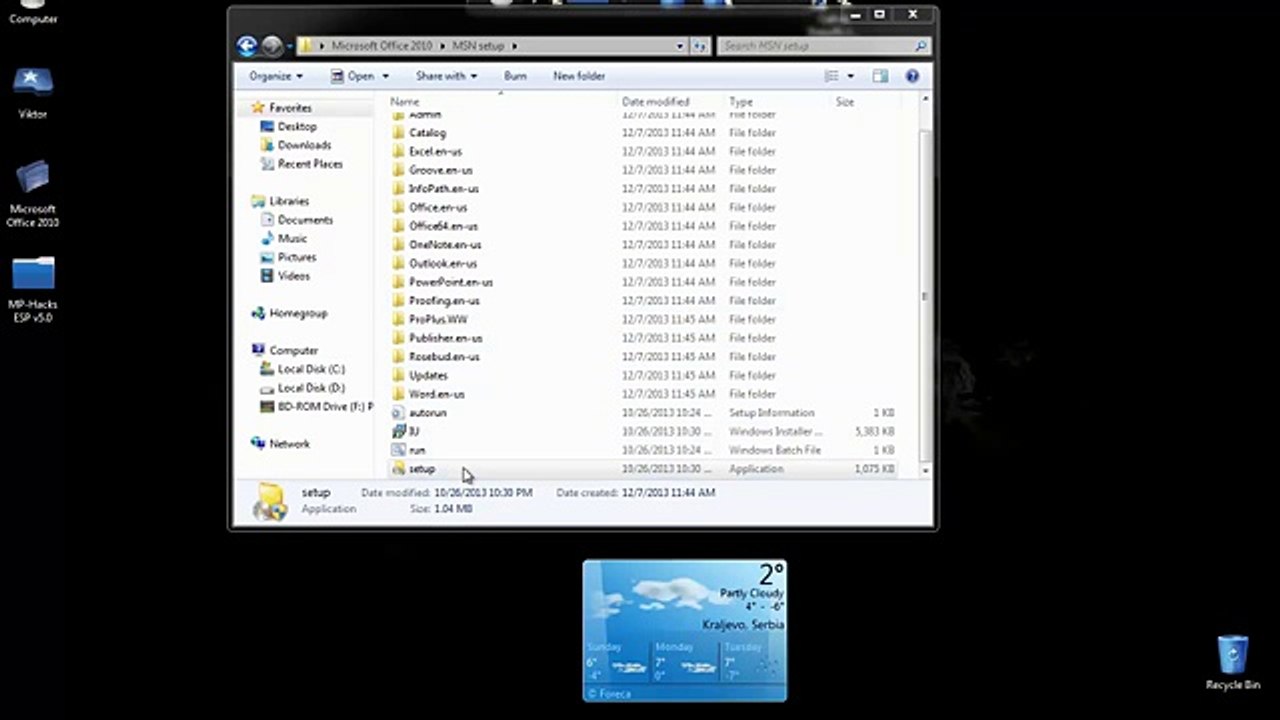Select Favorites in the navigation pane
Screen dimensions: 1280x720
(290, 108)
